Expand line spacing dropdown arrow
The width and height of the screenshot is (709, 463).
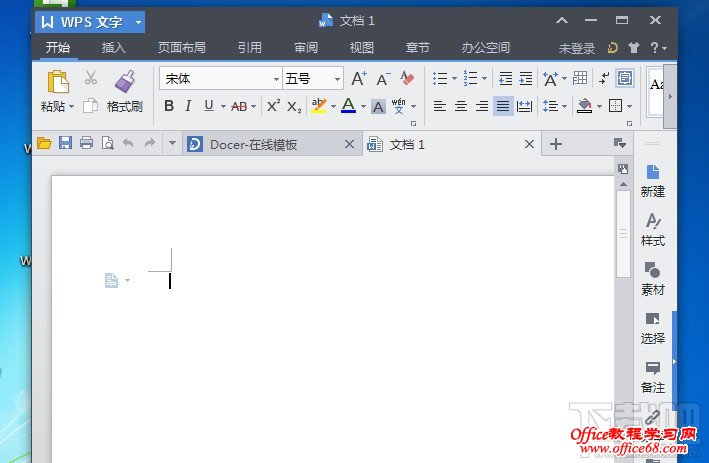tap(564, 107)
